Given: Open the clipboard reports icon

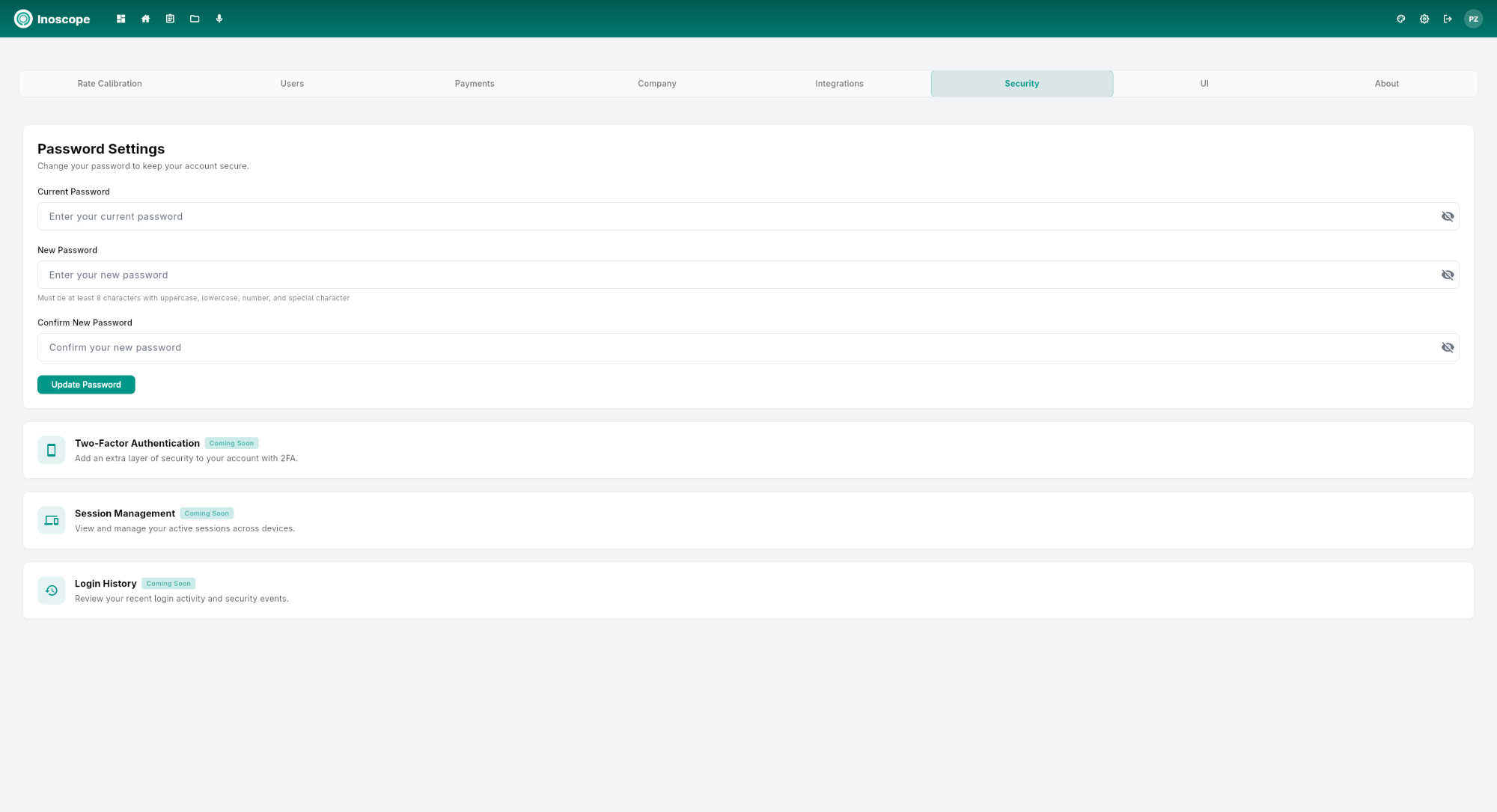Looking at the screenshot, I should [x=170, y=19].
